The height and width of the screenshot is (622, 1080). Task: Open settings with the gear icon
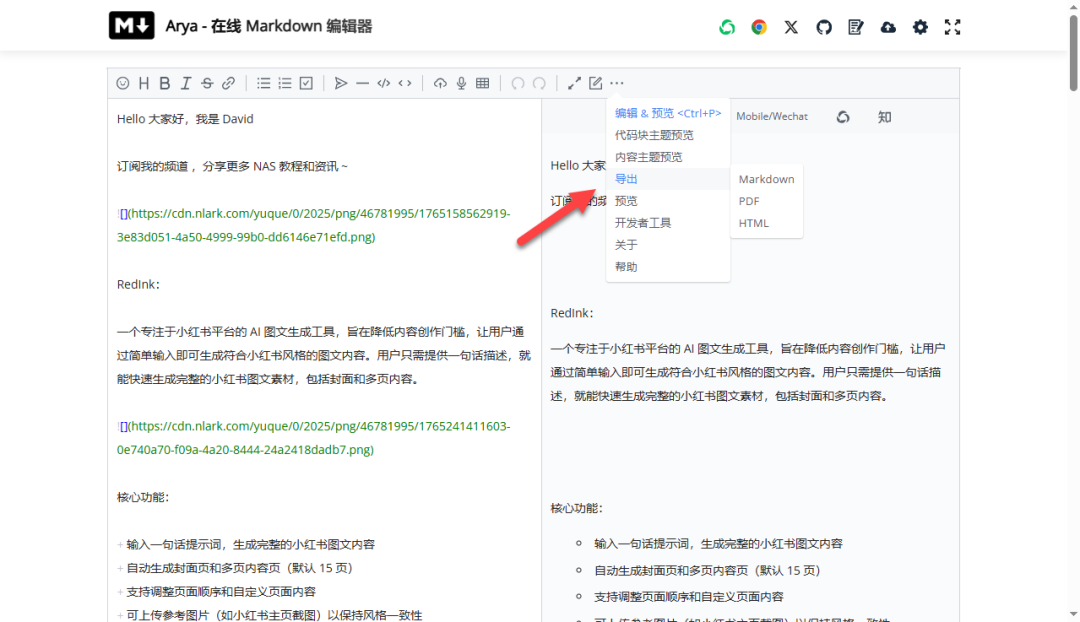[920, 27]
